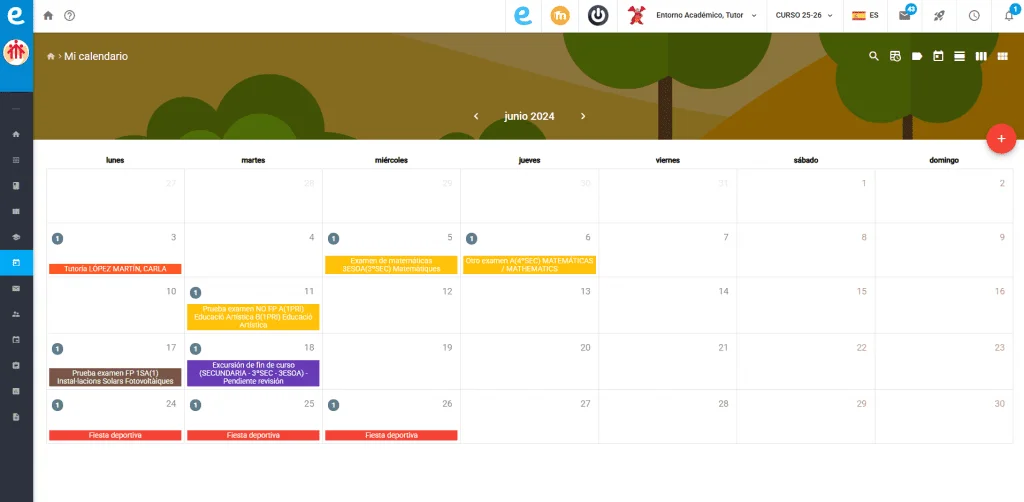
Task: Click the help question mark icon
Action: click(x=69, y=16)
